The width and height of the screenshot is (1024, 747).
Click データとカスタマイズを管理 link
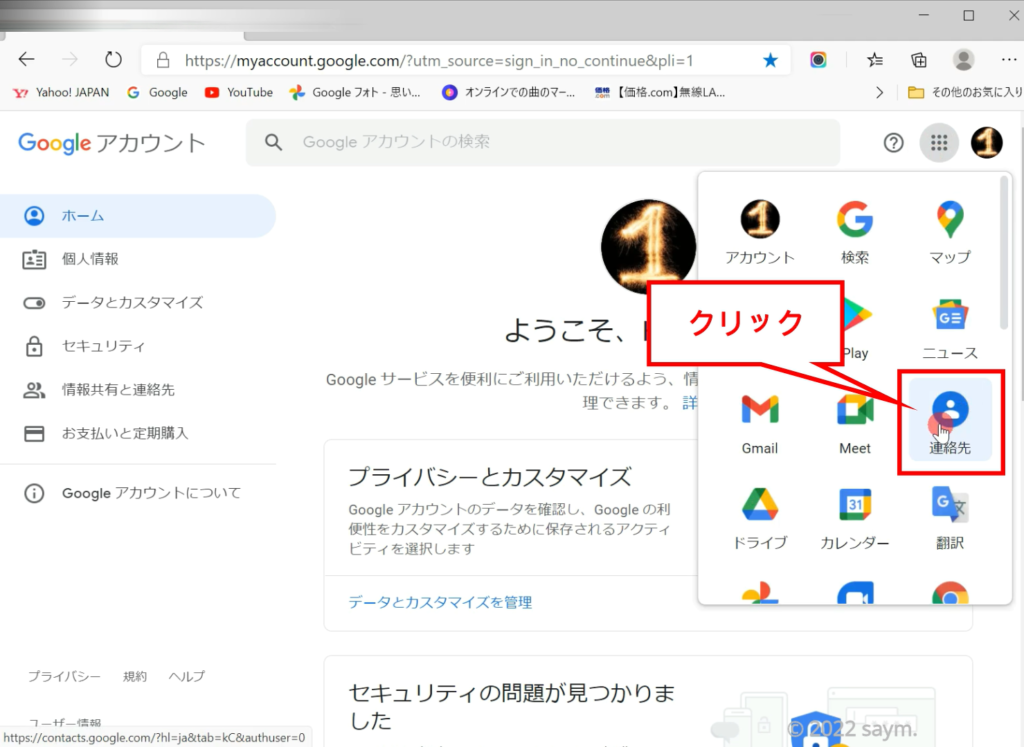click(440, 602)
